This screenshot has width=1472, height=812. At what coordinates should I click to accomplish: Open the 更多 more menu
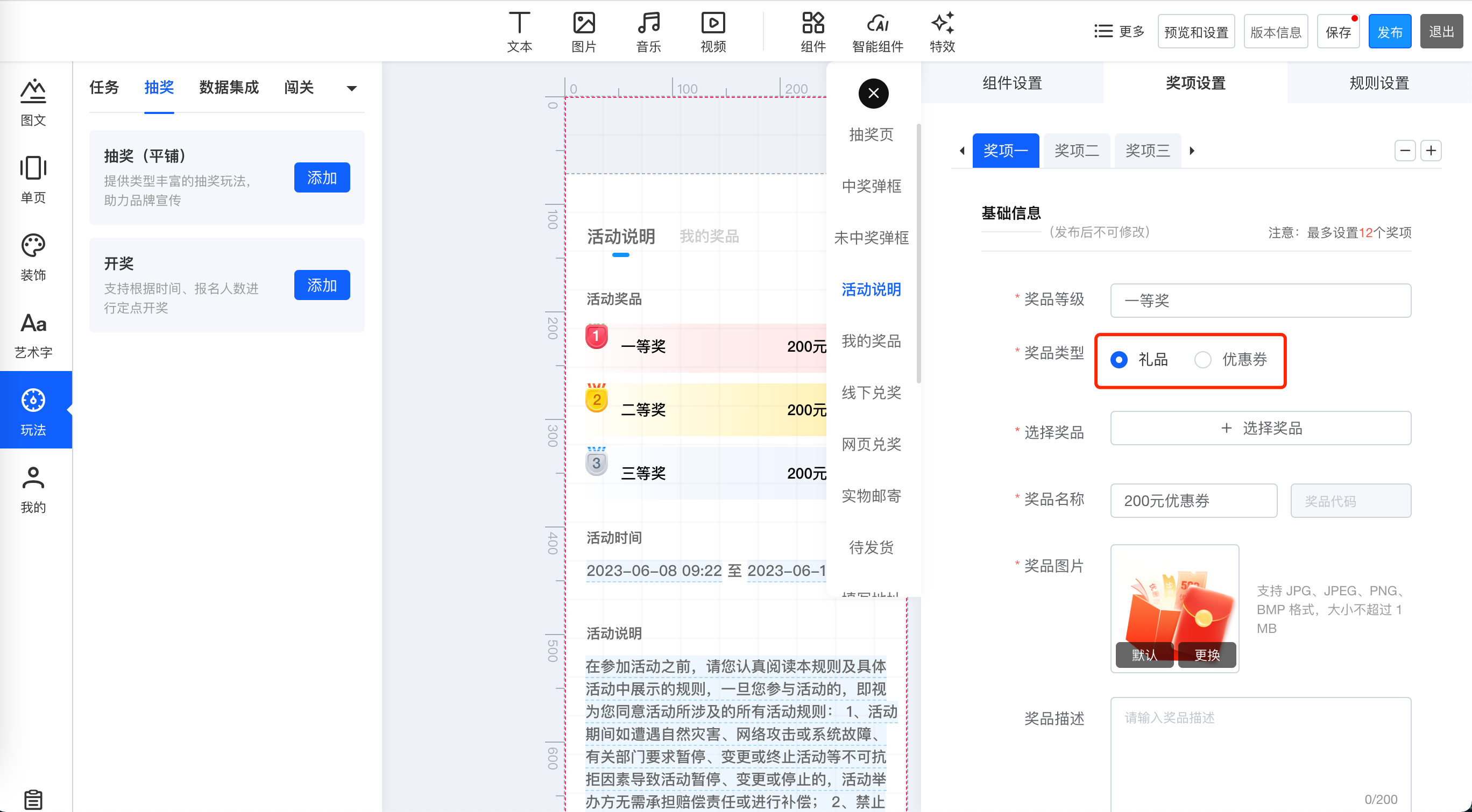[1119, 31]
